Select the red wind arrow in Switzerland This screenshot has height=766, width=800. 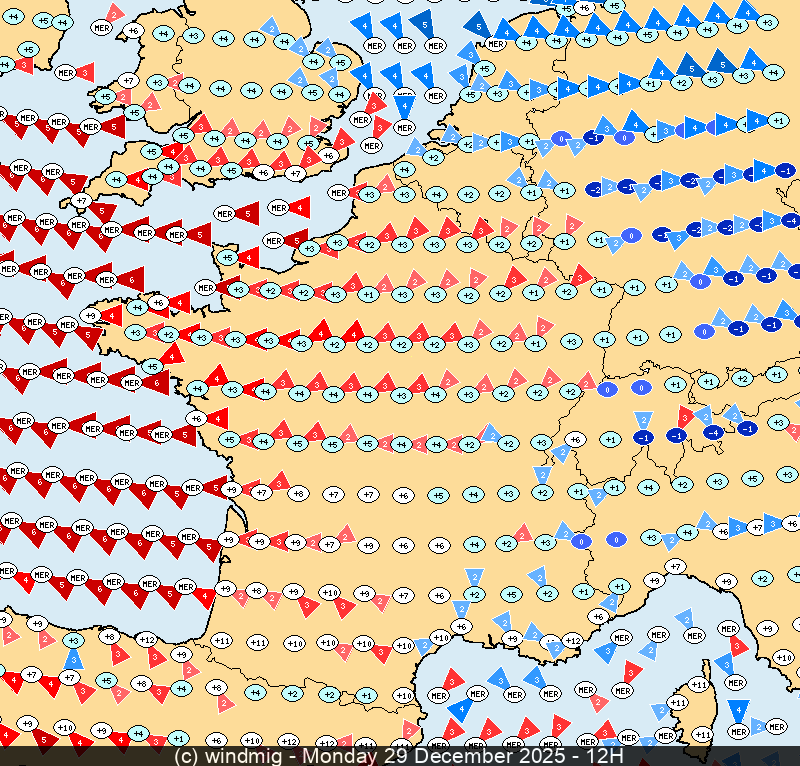[x=686, y=415]
